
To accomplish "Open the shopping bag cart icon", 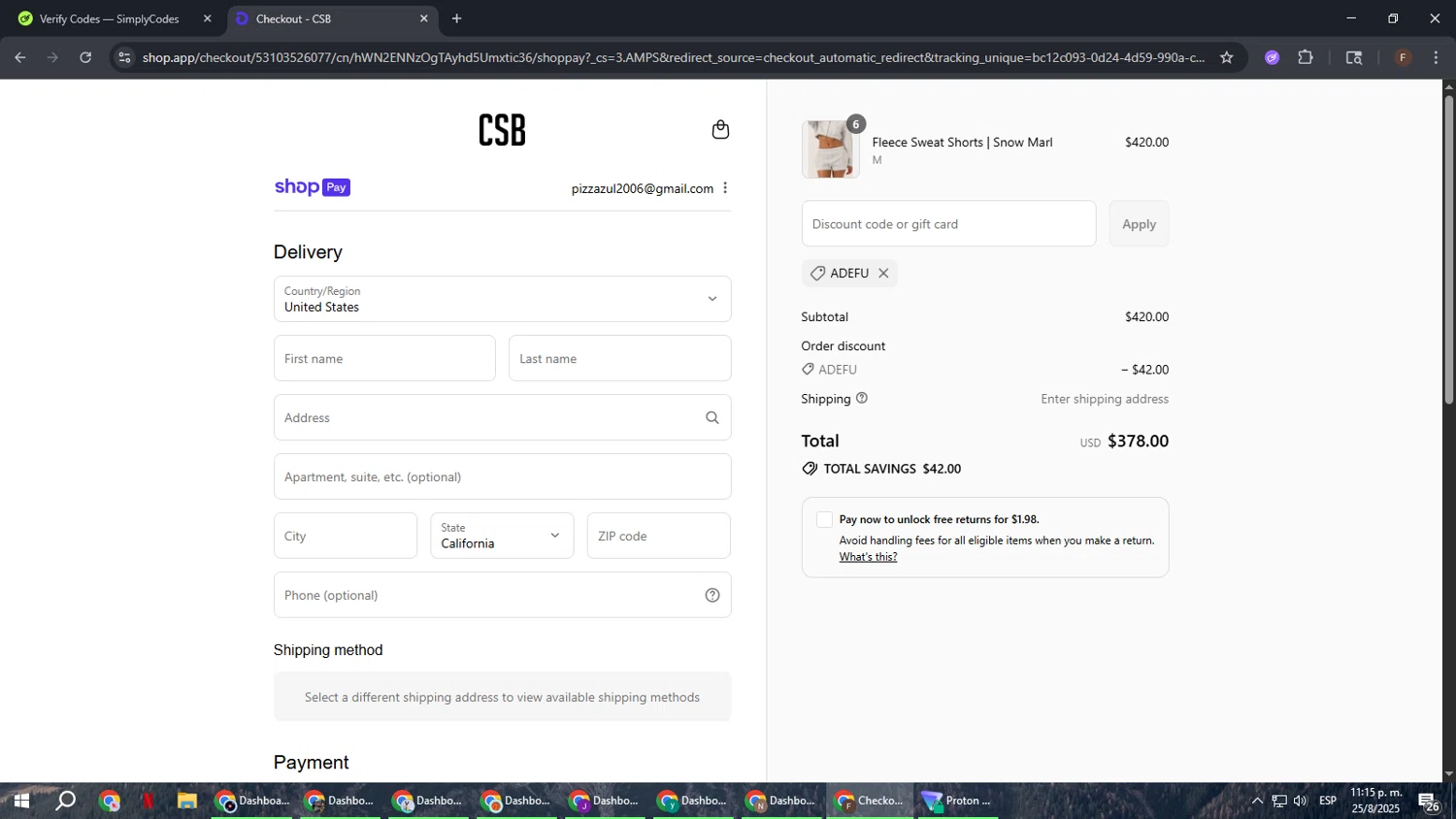I will tap(720, 130).
